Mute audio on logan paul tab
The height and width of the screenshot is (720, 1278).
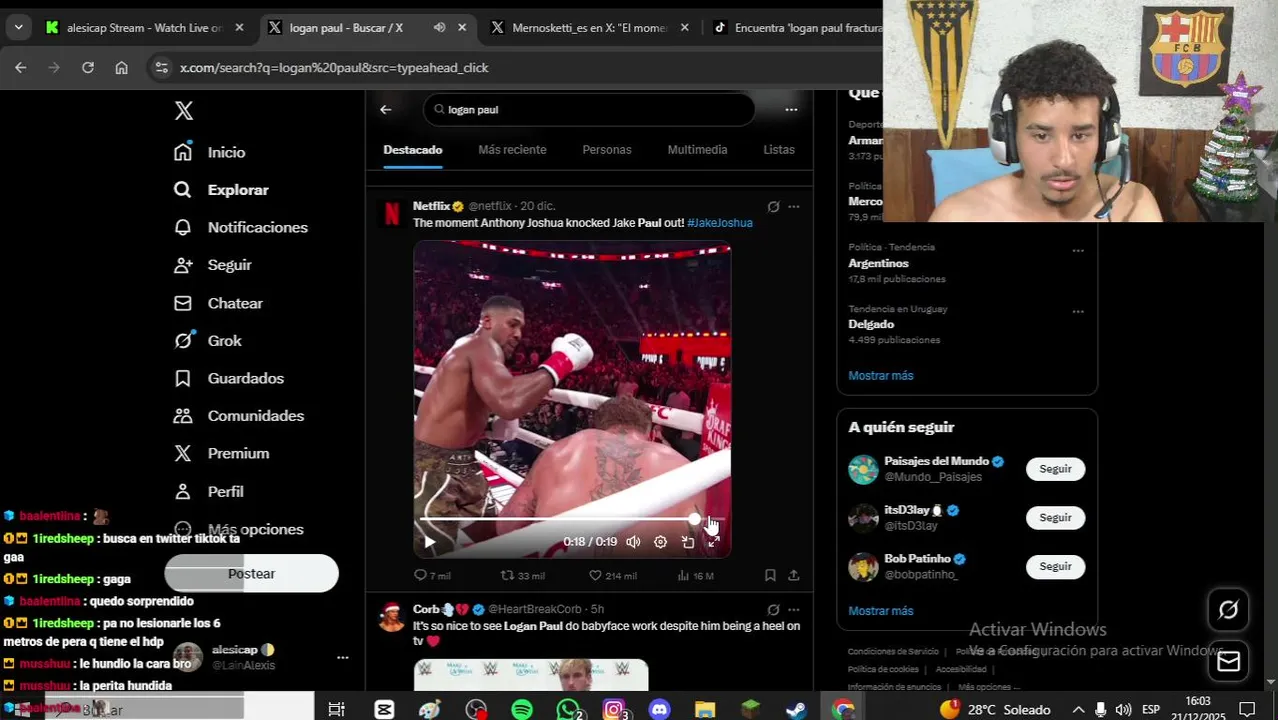pyautogui.click(x=439, y=28)
